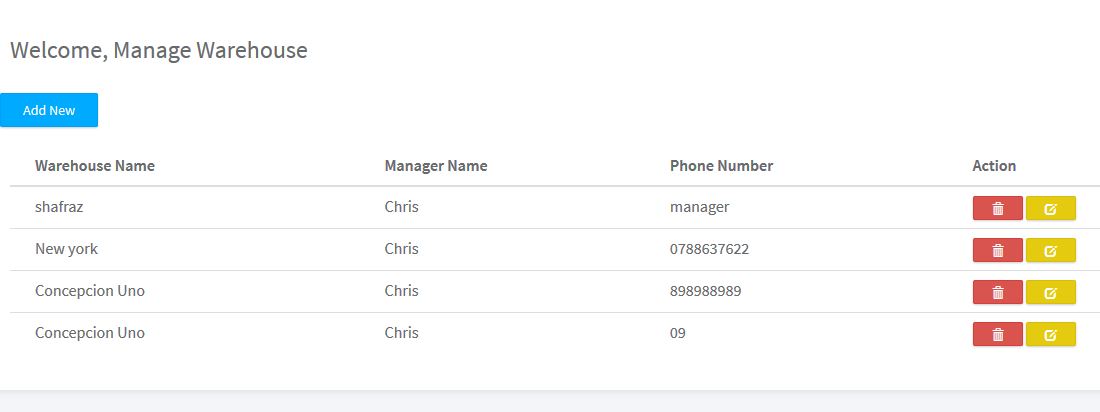
Task: Click the Add New button
Action: [x=49, y=110]
